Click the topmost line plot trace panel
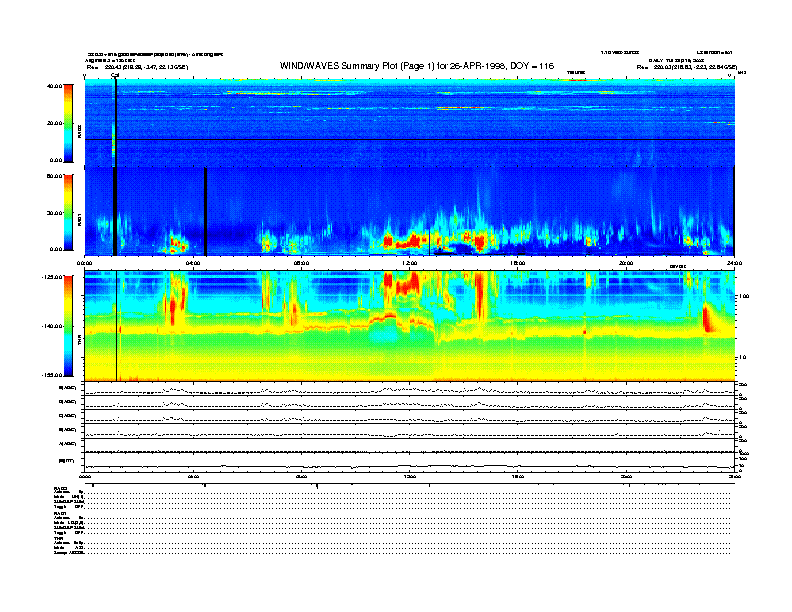792x612 pixels. [410, 389]
